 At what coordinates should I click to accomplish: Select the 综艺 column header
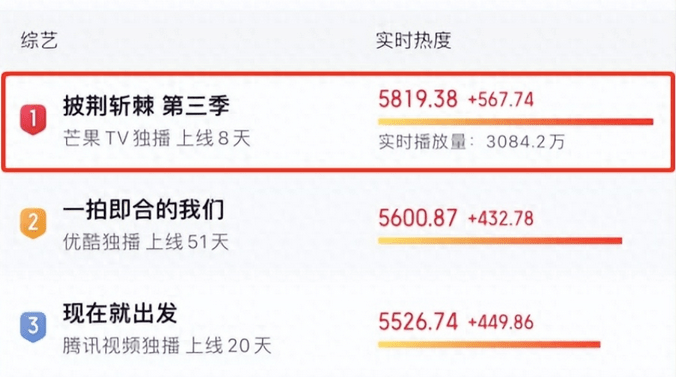point(39,41)
